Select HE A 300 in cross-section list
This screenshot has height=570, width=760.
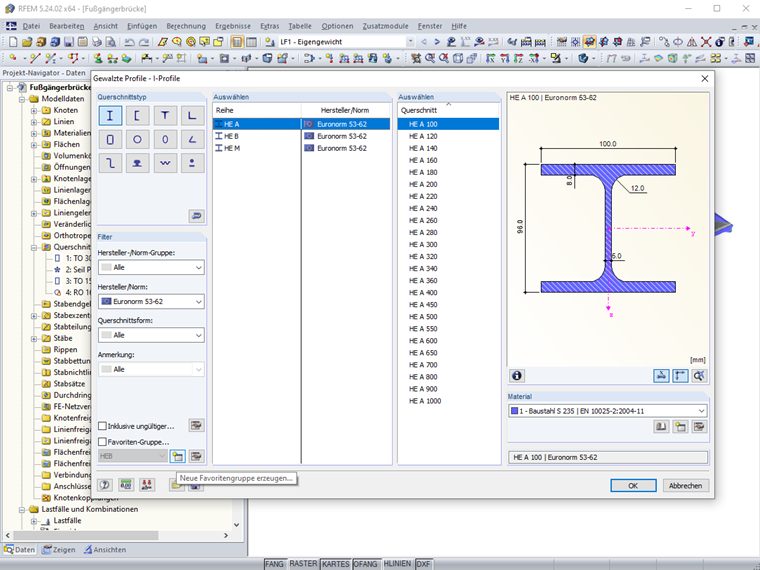[423, 244]
